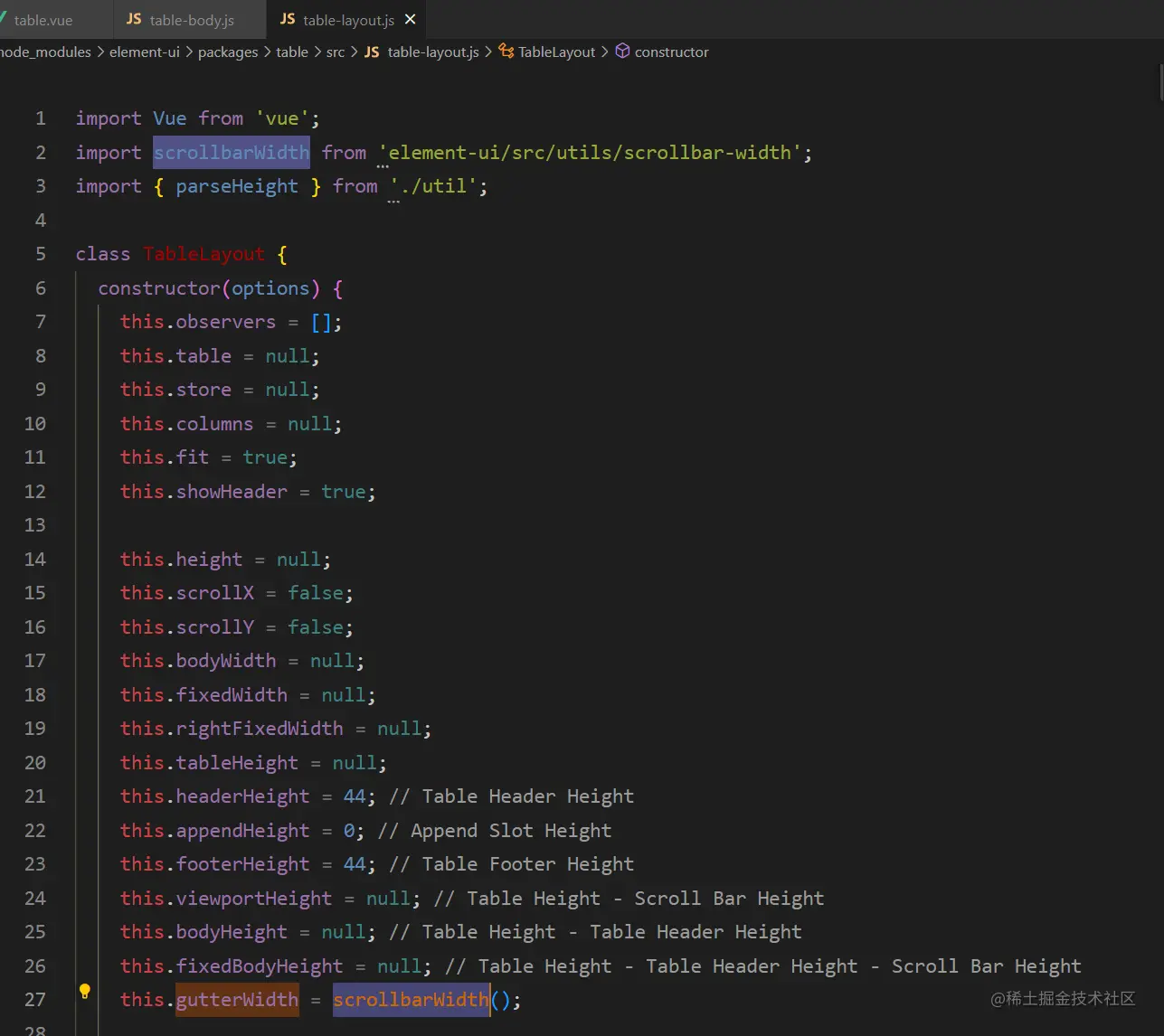Click the editor vertical scrollbar thumb
Screen dimensions: 1164x1036
pos(1160,82)
